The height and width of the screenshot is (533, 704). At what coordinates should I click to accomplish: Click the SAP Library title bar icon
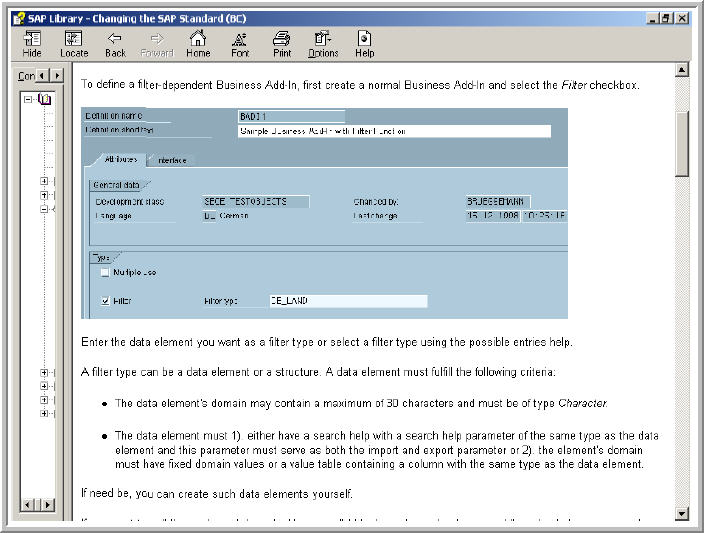coord(19,18)
